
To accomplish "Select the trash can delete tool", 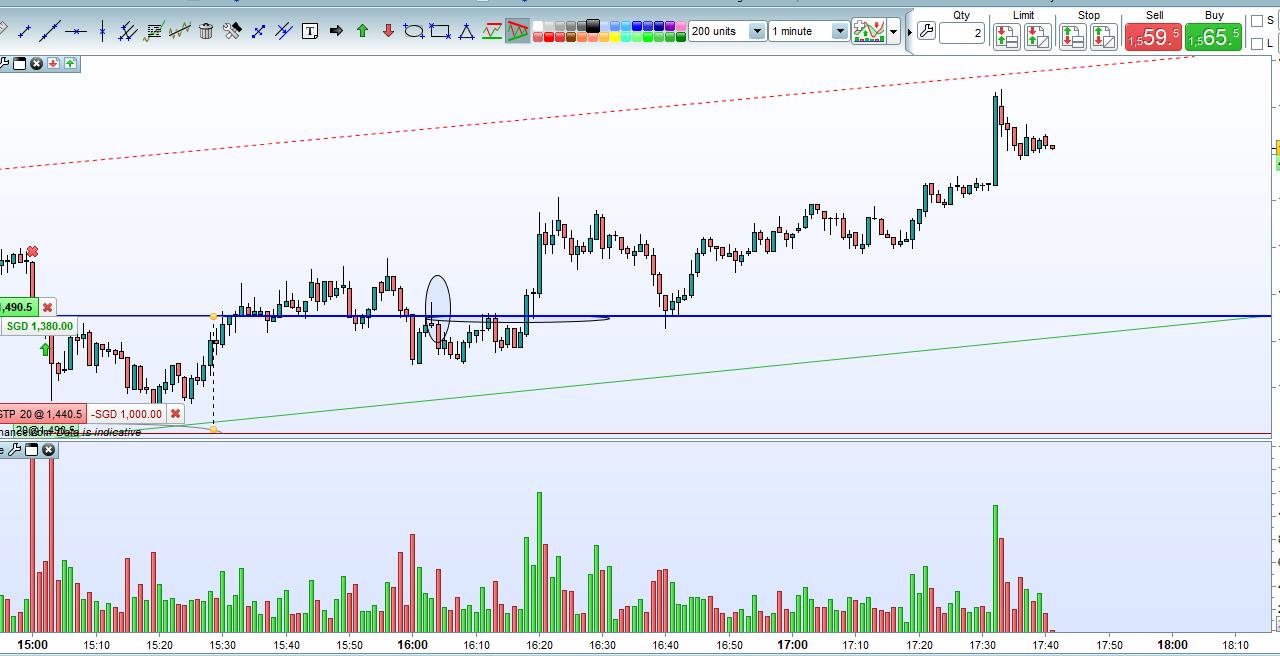I will coord(206,31).
